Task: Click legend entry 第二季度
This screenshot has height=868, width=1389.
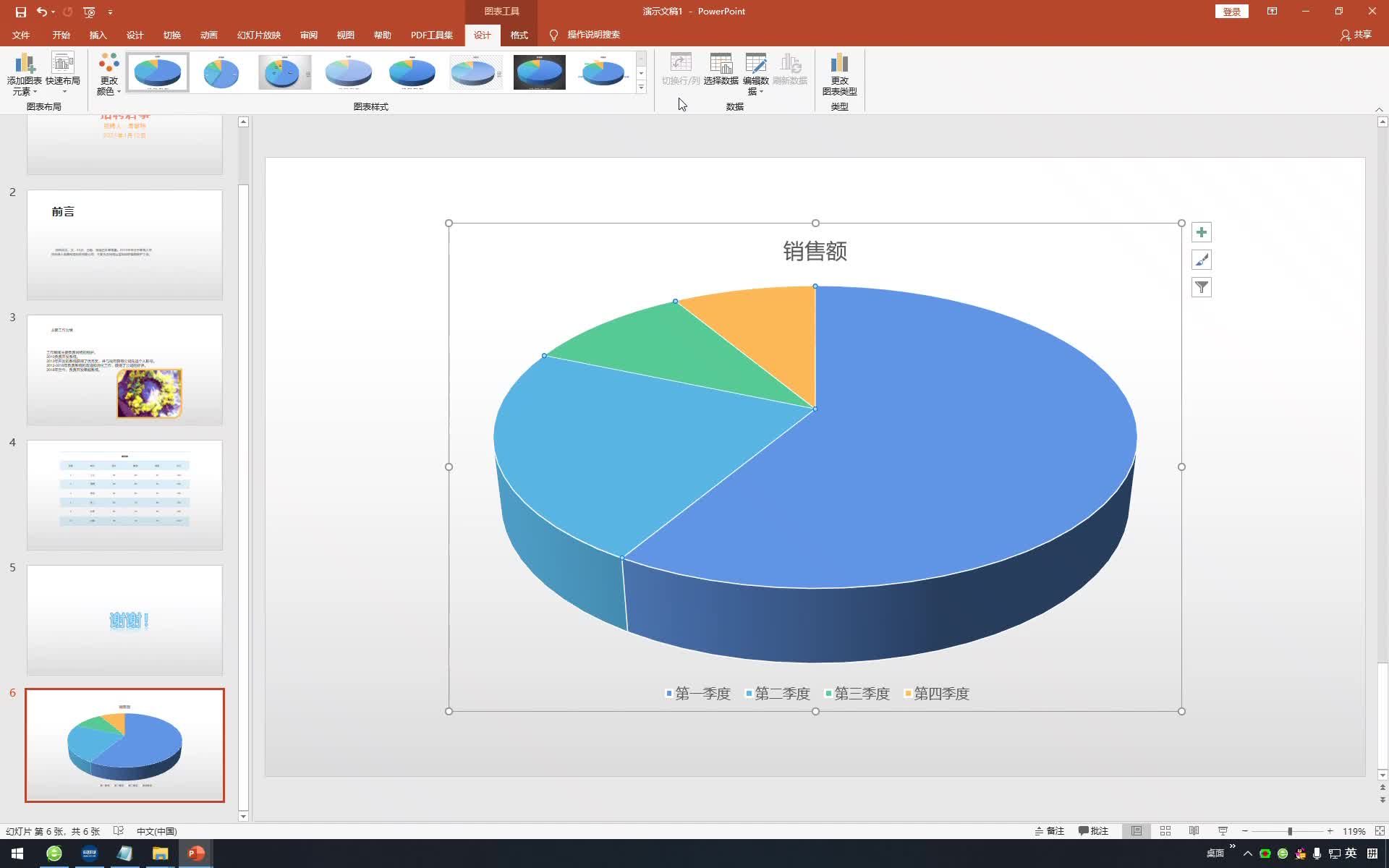Action: (778, 694)
